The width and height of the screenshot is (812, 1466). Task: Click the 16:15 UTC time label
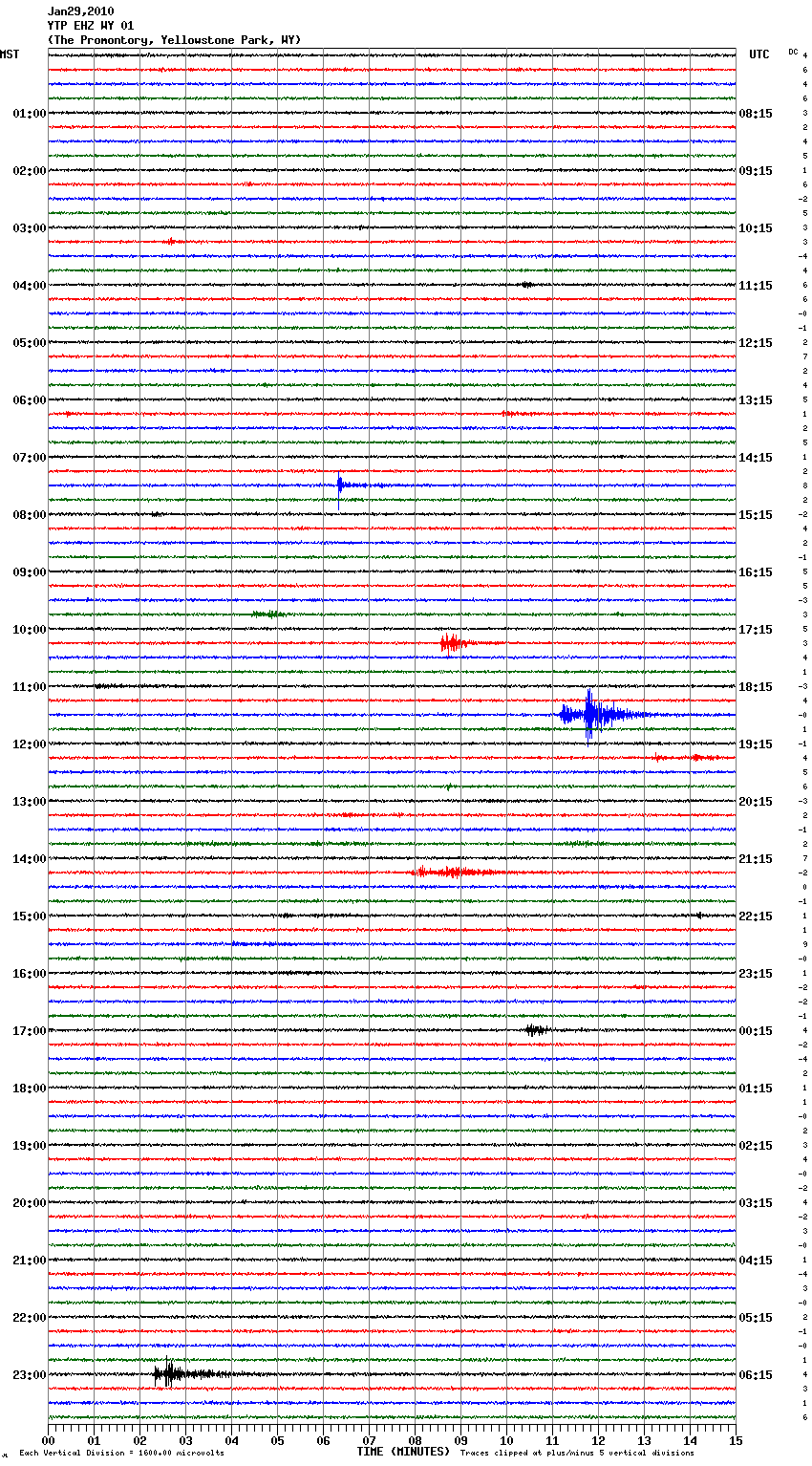pyautogui.click(x=756, y=572)
